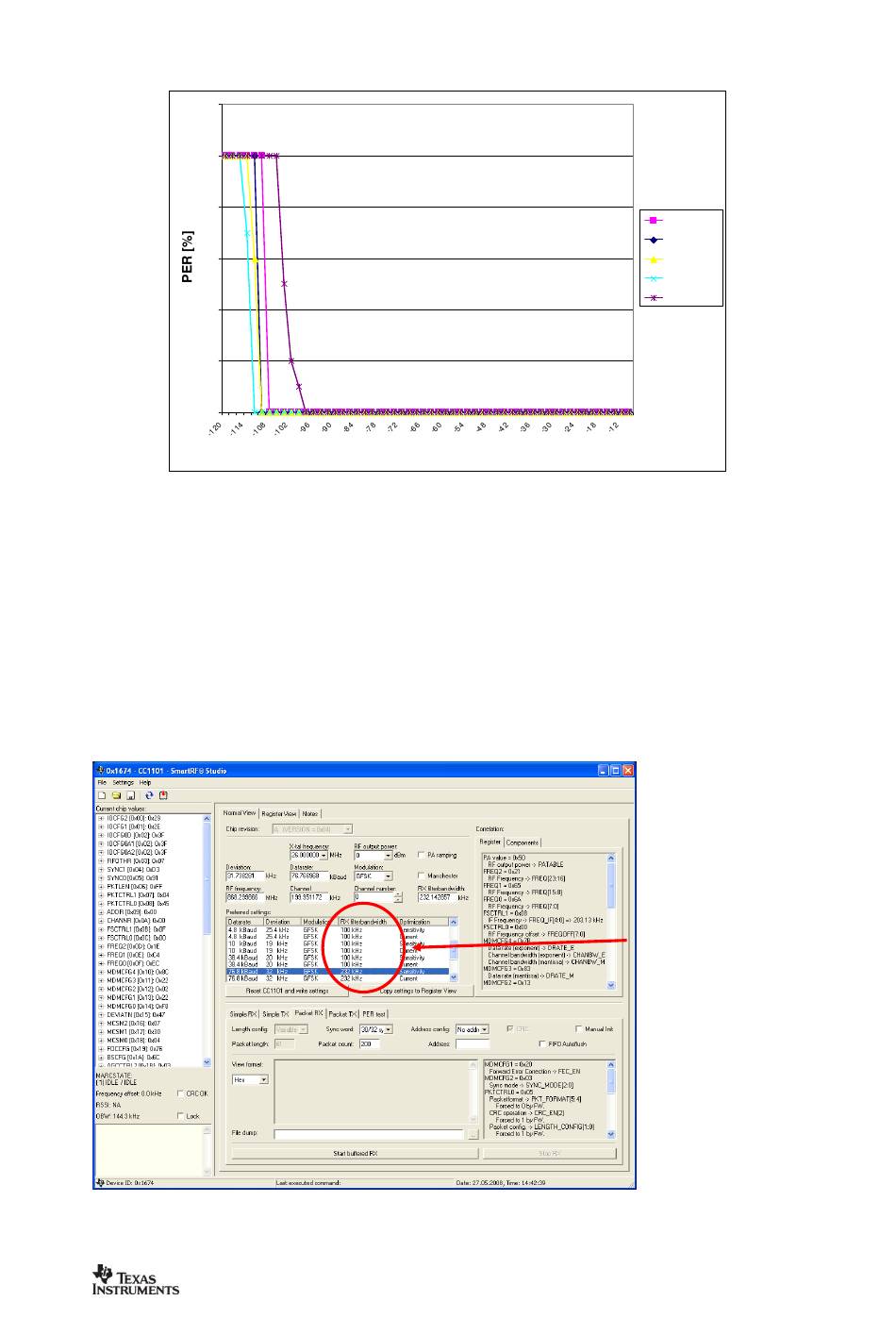This screenshot has width=896, height=1318.
Task: Click the RX filterbandwidth input field
Action: pyautogui.click(x=437, y=897)
